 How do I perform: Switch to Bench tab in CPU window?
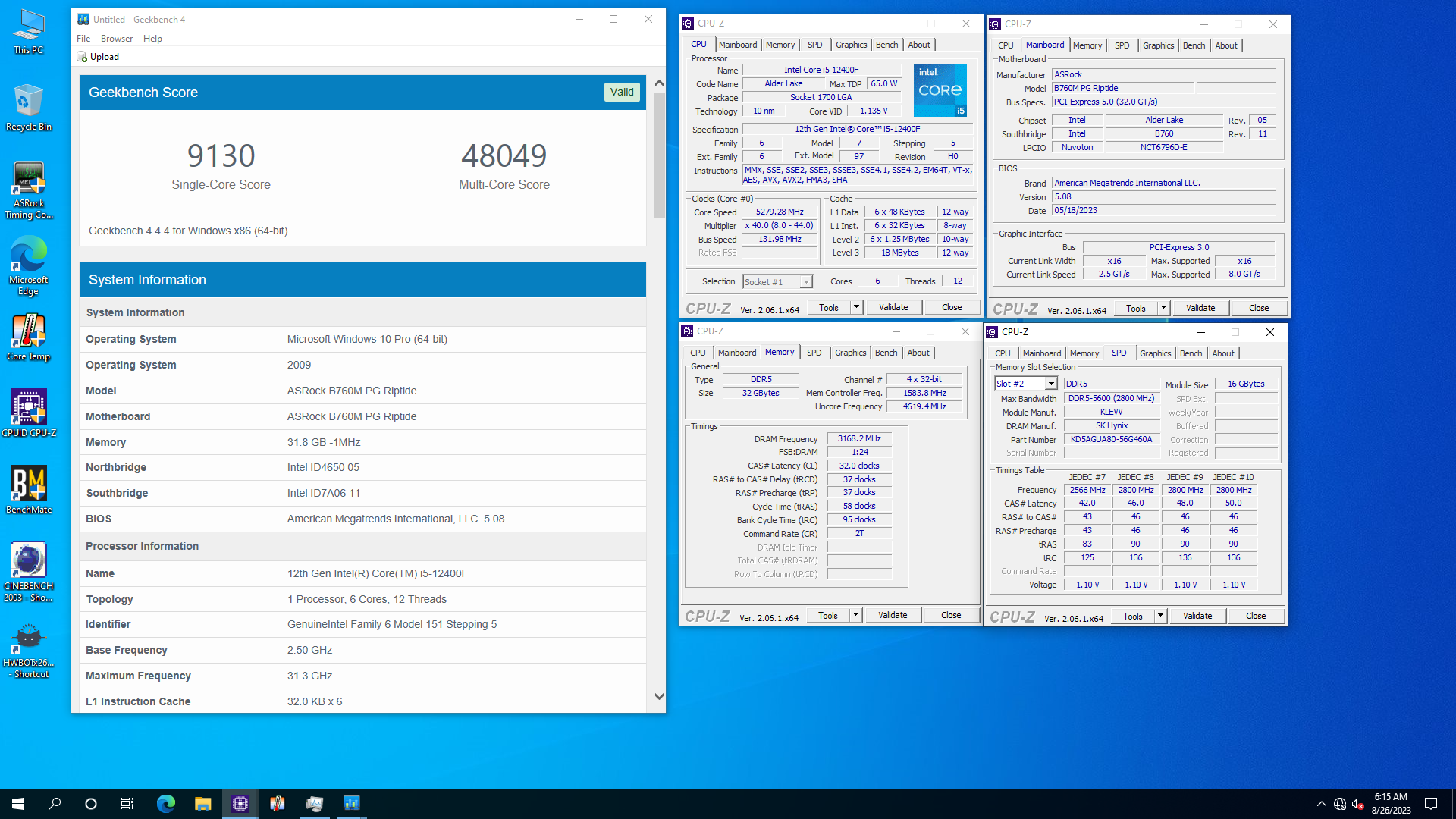886,45
